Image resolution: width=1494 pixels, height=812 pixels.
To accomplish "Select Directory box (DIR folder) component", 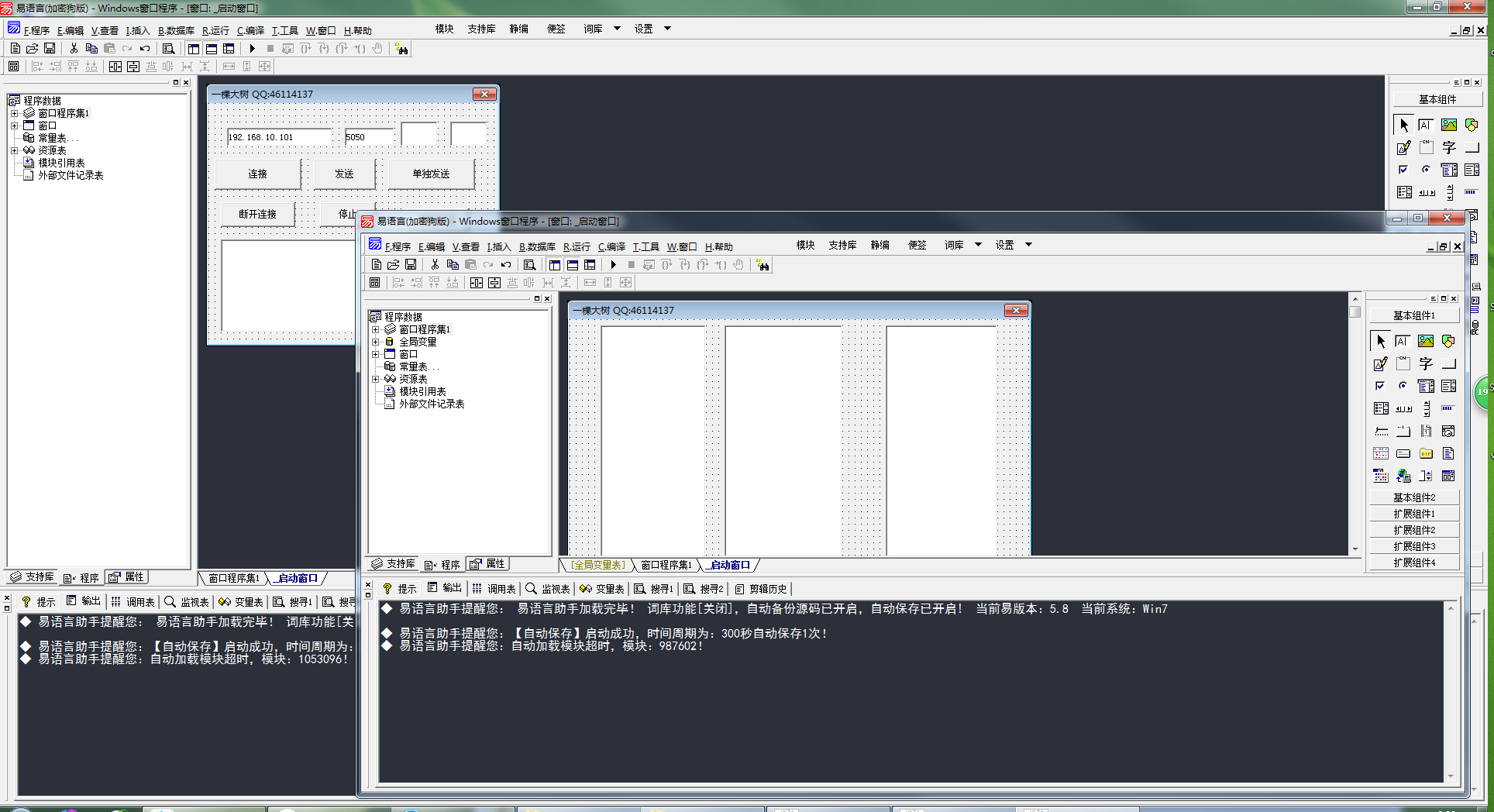I will 1426,453.
